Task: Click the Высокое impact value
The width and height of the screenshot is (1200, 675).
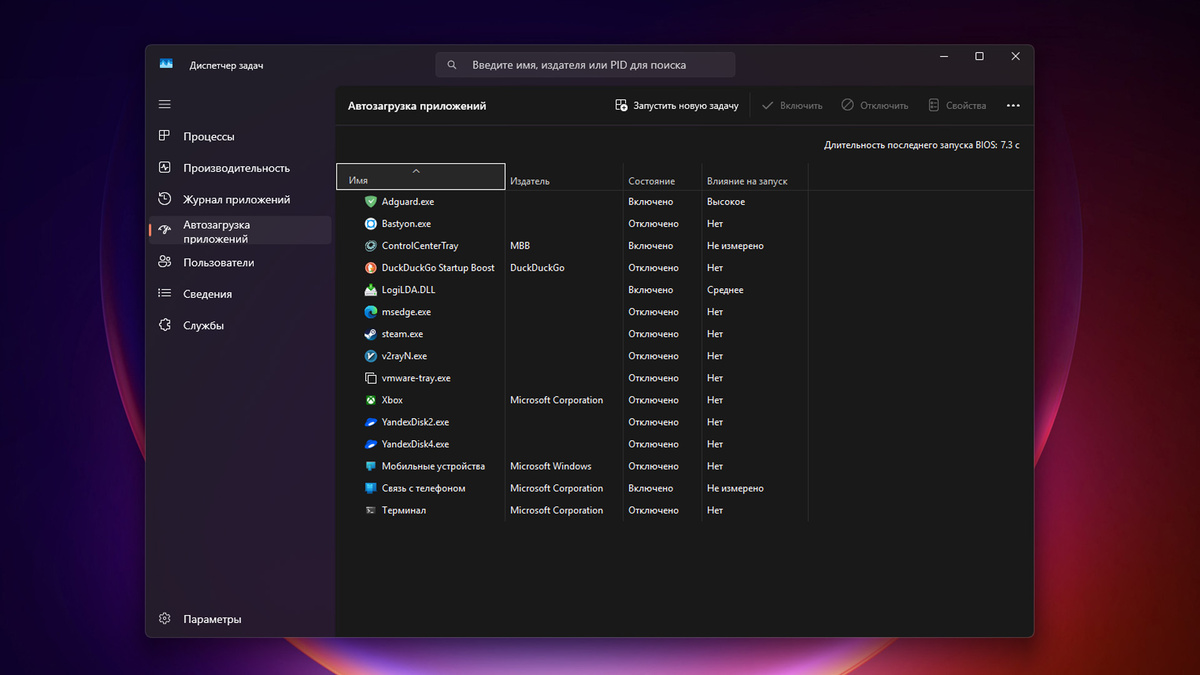Action: coord(726,202)
